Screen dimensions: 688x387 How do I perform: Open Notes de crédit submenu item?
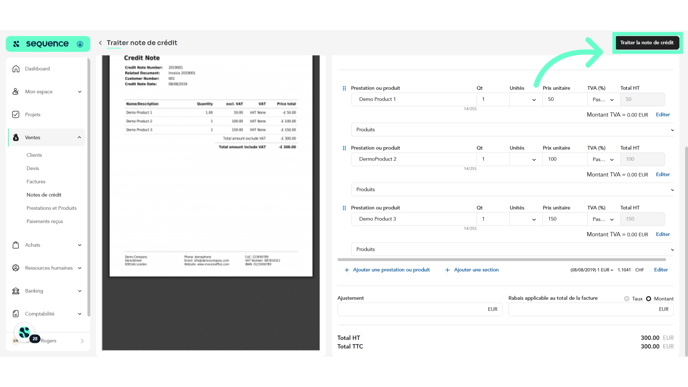[44, 195]
